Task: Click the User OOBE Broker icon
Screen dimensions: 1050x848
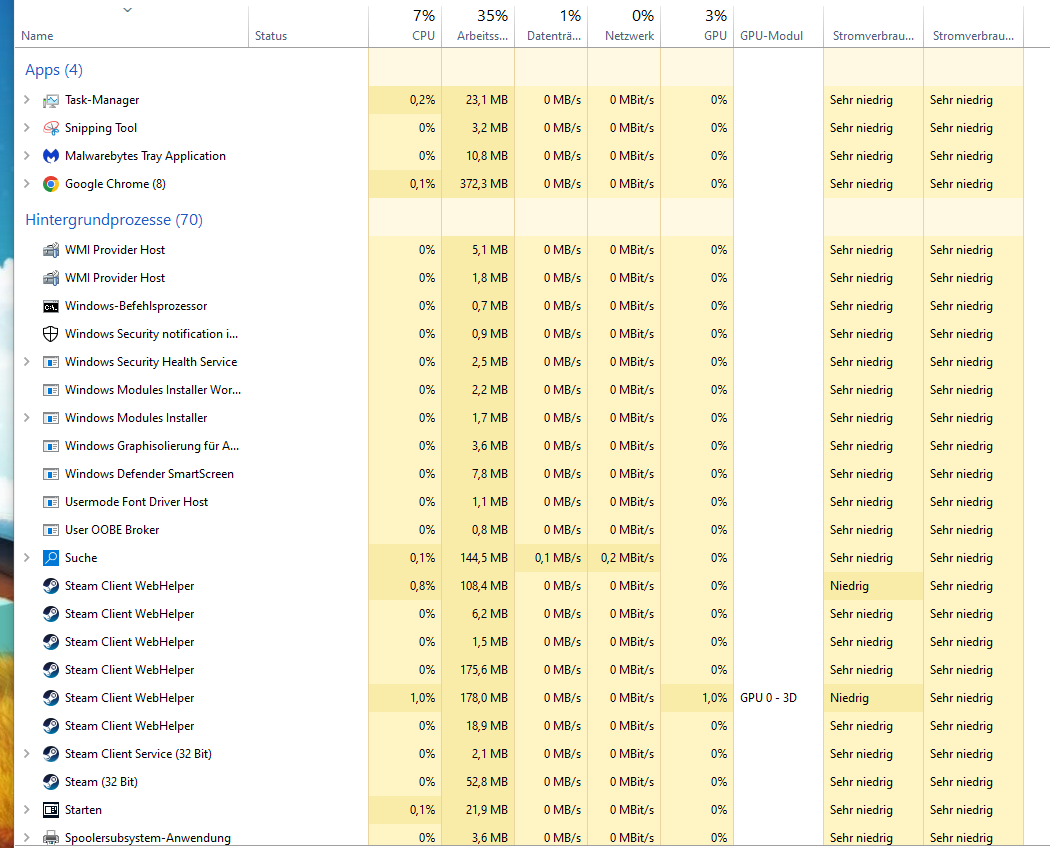Action: pos(51,531)
